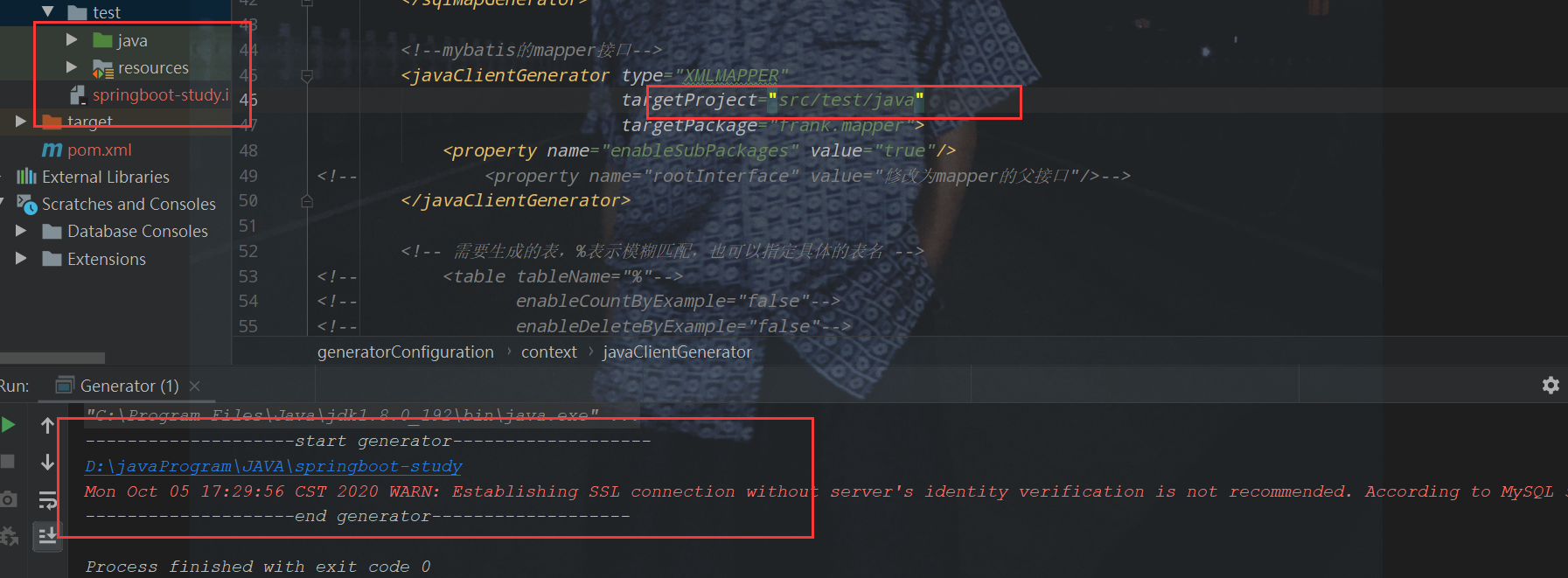The width and height of the screenshot is (1568, 578).
Task: Click the tableName="%" commented line
Action: tap(562, 276)
